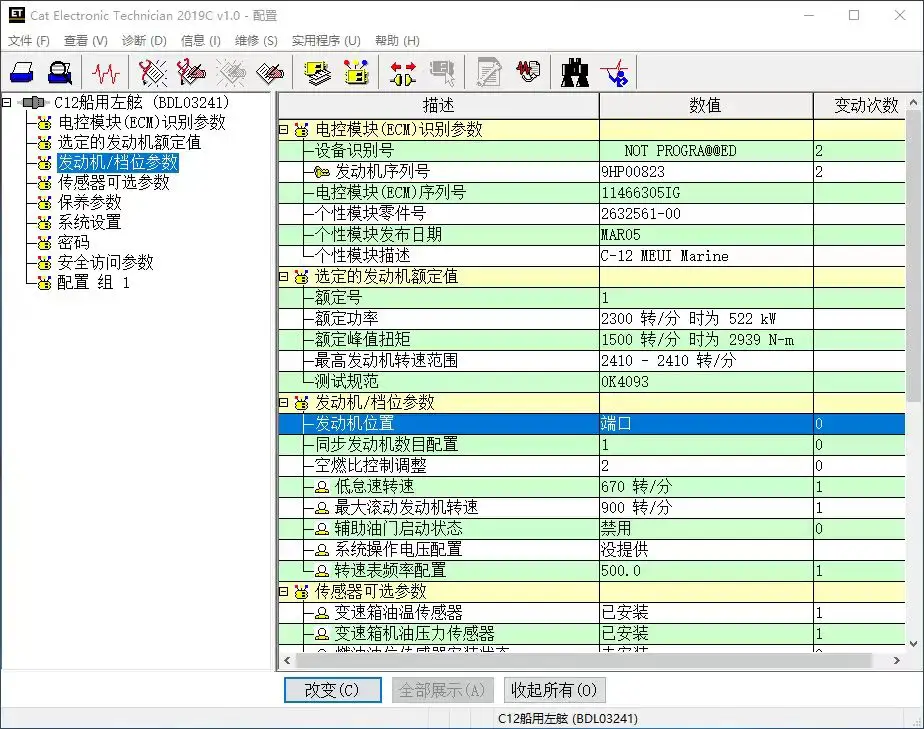Click the person icon beside 低怠速转速
924x729 pixels.
[x=322, y=487]
